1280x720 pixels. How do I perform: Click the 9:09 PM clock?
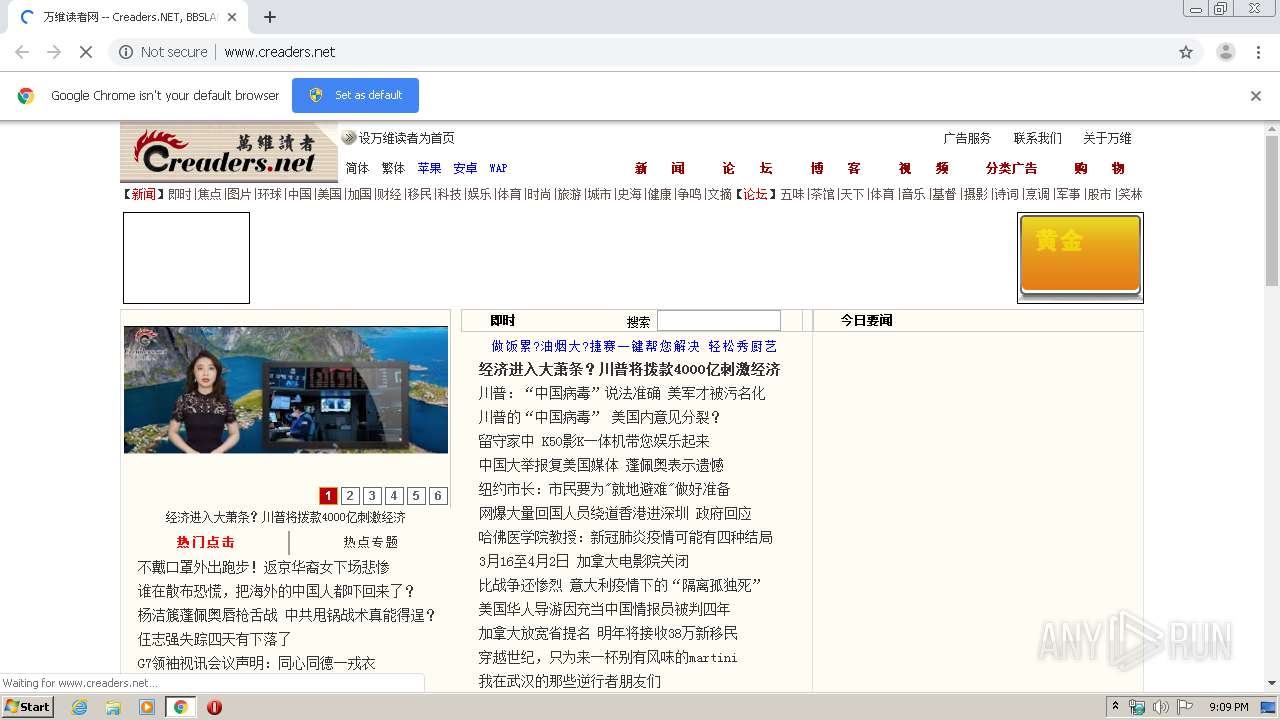[x=1229, y=707]
